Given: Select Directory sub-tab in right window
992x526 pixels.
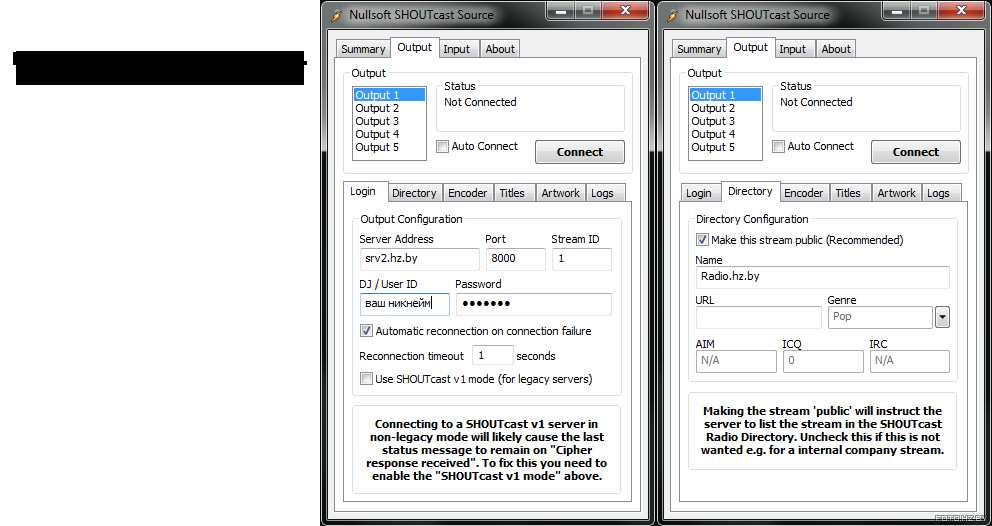Looking at the screenshot, I should (750, 191).
